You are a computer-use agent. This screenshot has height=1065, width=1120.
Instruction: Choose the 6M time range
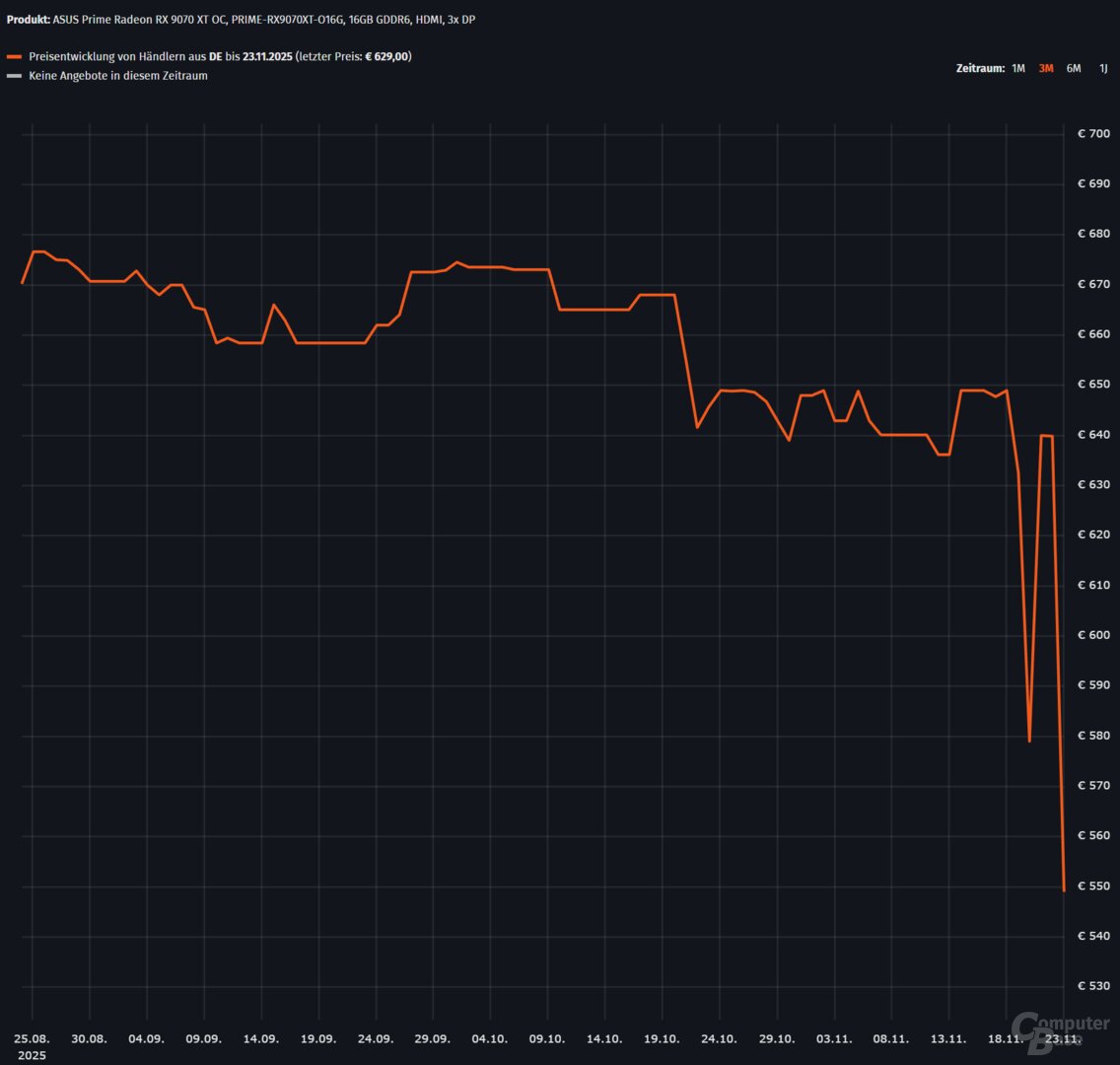(1074, 68)
